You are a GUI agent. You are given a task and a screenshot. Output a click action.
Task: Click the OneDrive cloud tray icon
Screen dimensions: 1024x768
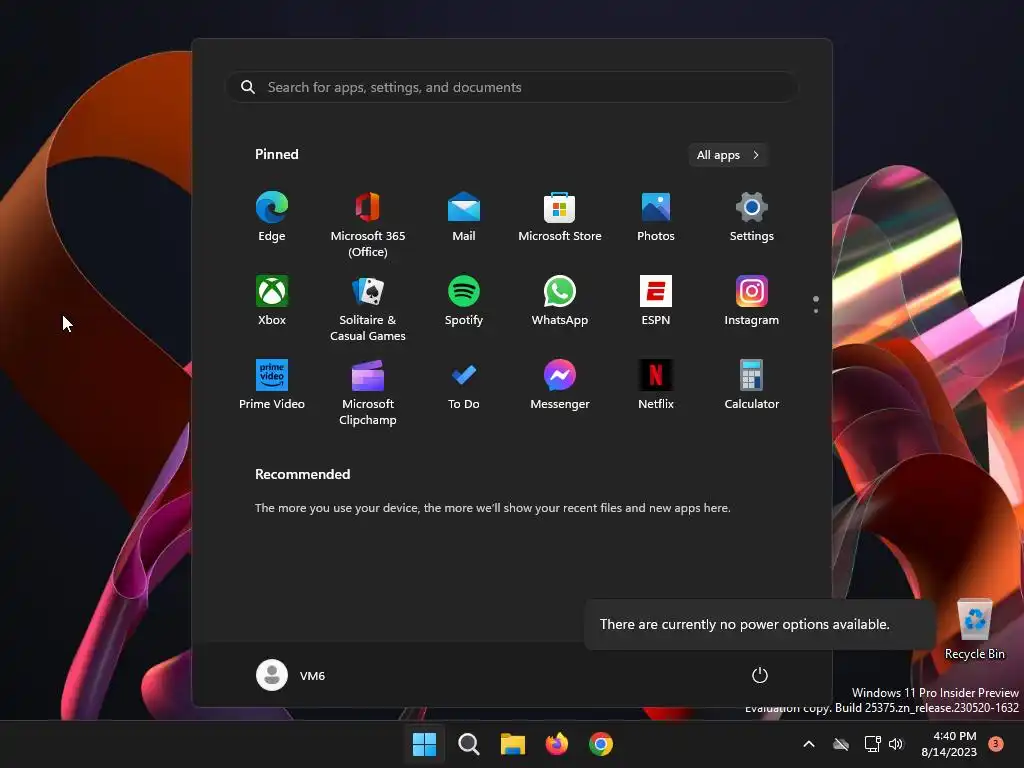tap(841, 744)
